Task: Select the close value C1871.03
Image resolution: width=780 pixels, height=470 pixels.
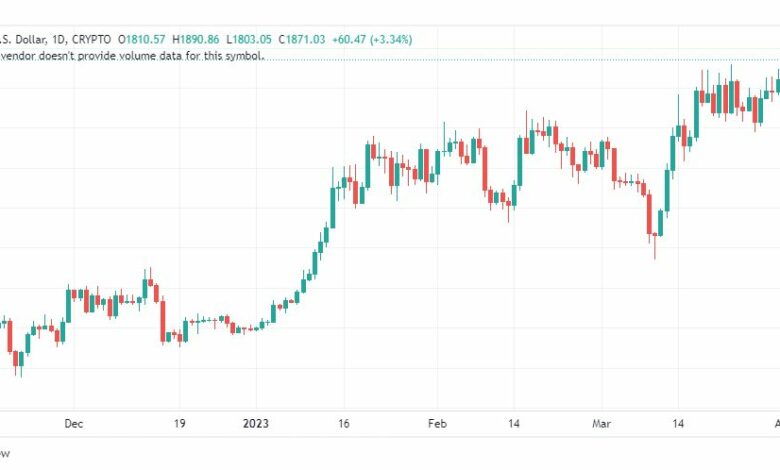Action: [x=302, y=39]
